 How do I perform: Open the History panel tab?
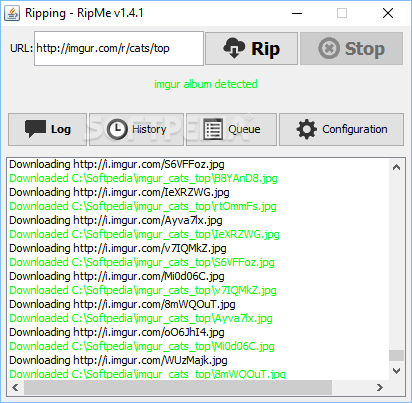(x=136, y=129)
